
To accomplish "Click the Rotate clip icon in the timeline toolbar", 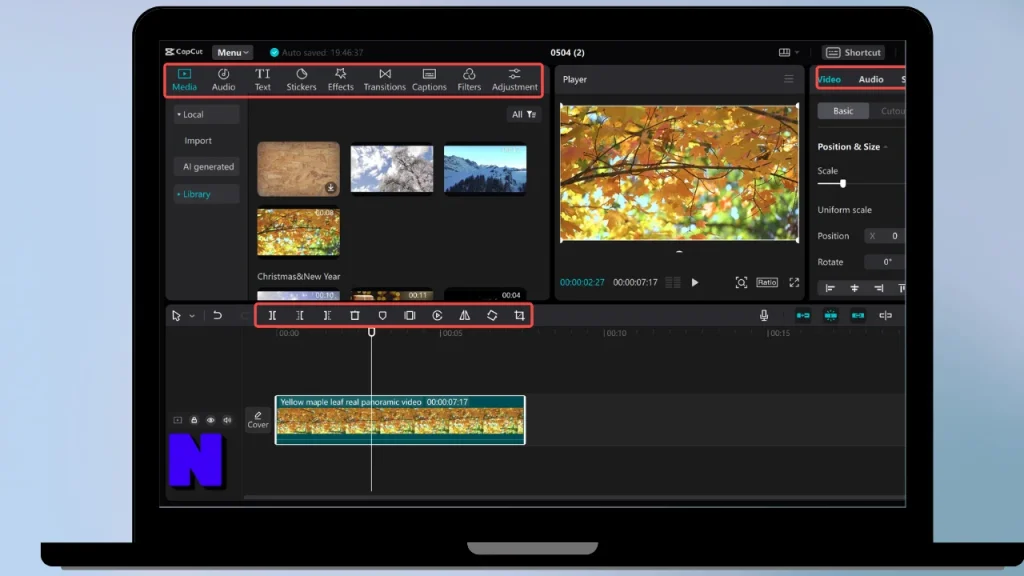I will [492, 315].
